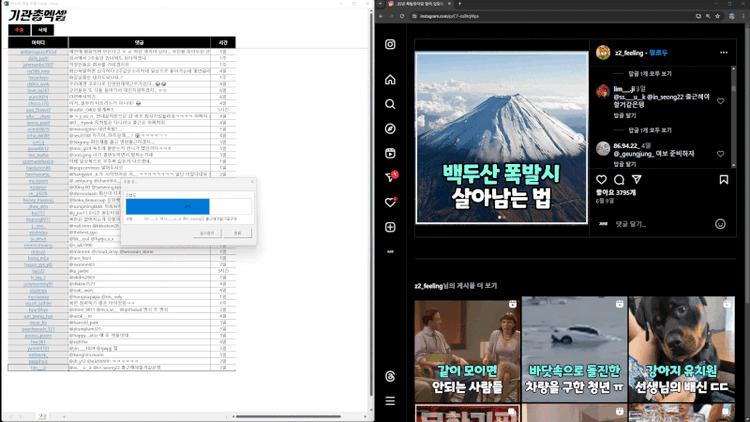Follow z2_feeling via blue follow link
The width and height of the screenshot is (750, 422).
pyautogui.click(x=658, y=53)
